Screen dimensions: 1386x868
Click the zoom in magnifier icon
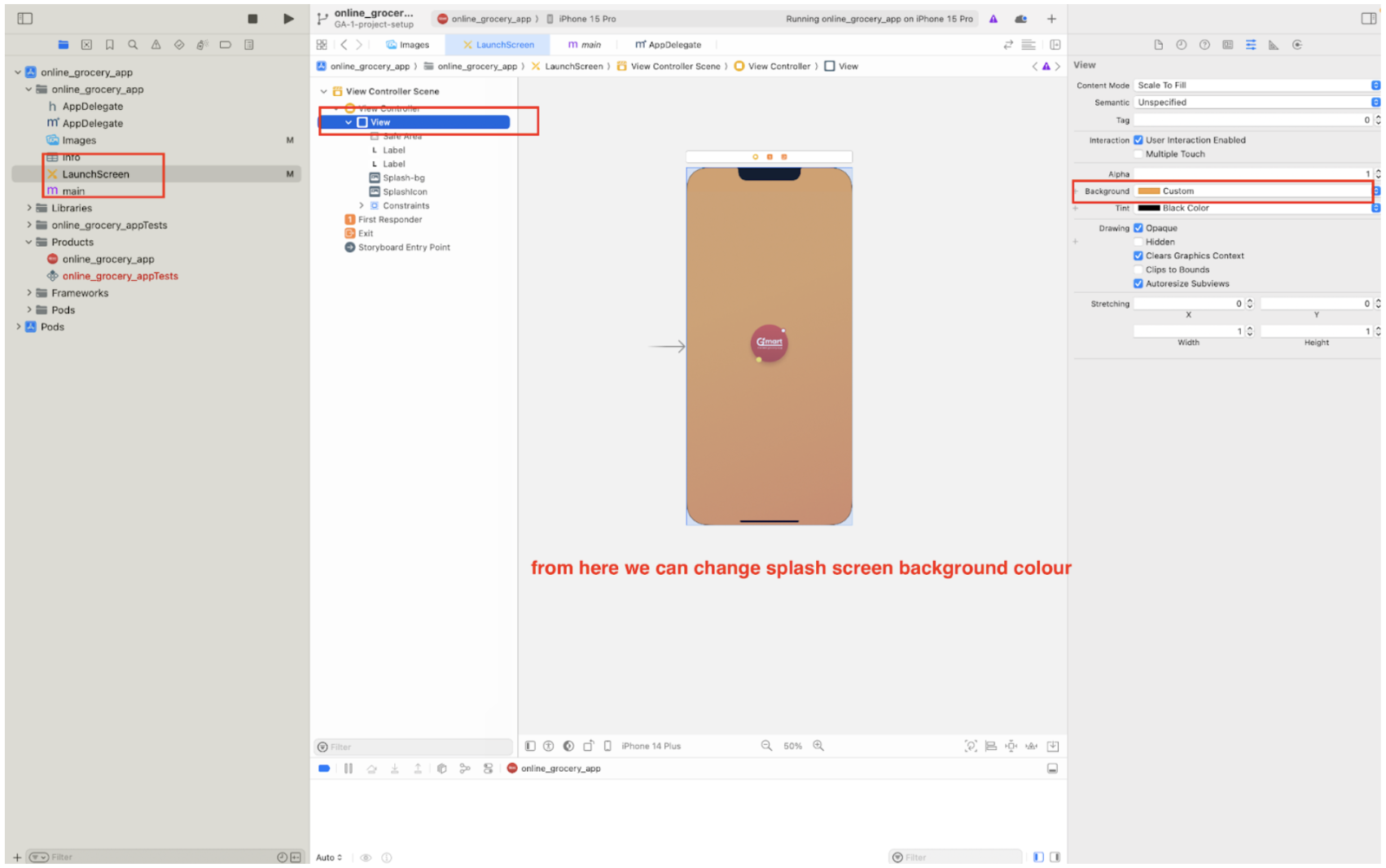(818, 746)
